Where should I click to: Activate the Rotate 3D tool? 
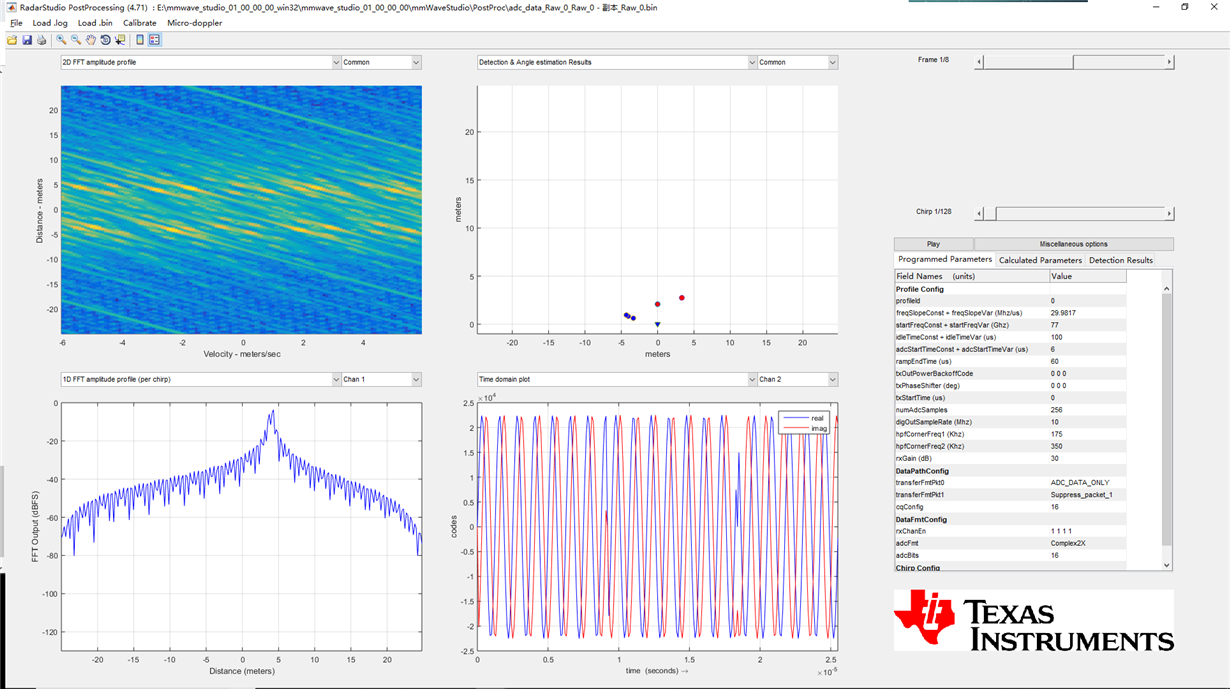coord(105,40)
